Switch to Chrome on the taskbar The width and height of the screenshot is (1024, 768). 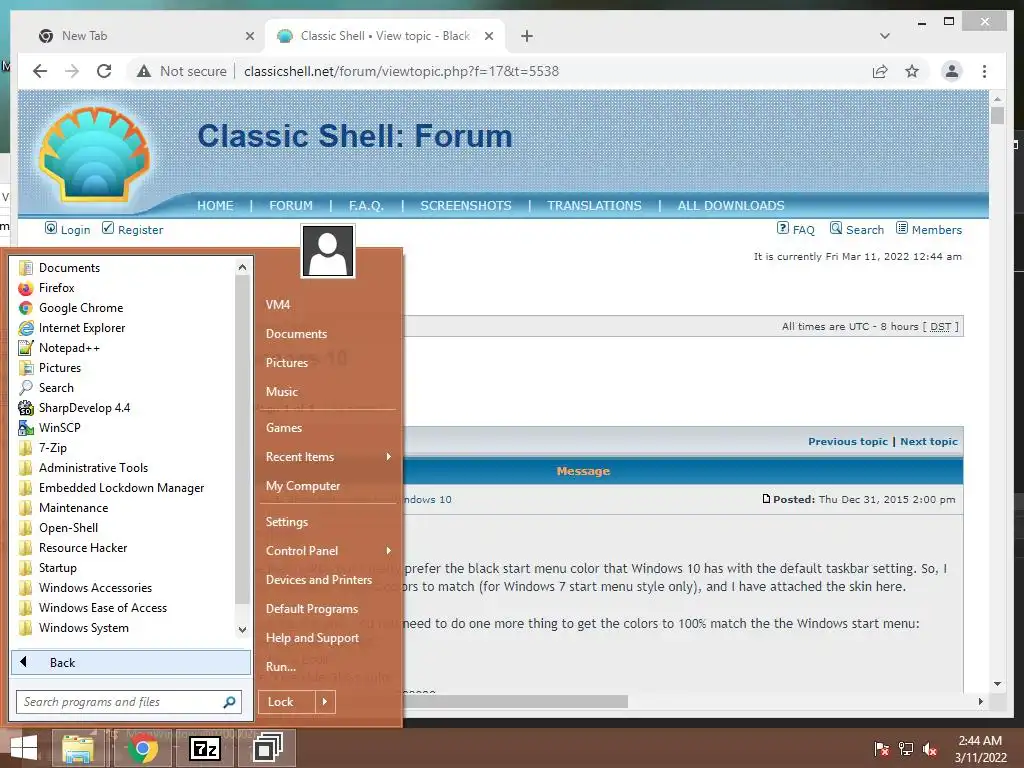143,748
